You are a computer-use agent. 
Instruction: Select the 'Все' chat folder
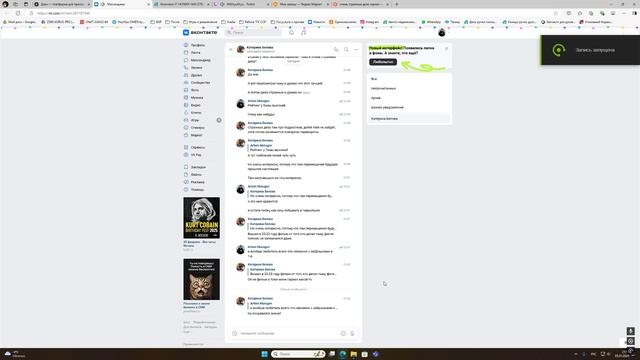coord(409,79)
